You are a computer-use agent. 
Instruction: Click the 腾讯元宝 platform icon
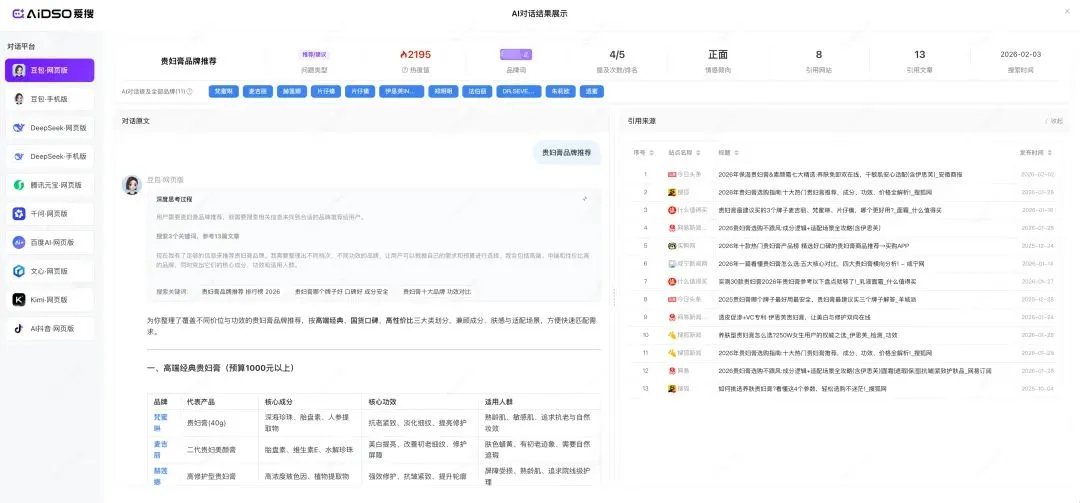click(x=19, y=185)
